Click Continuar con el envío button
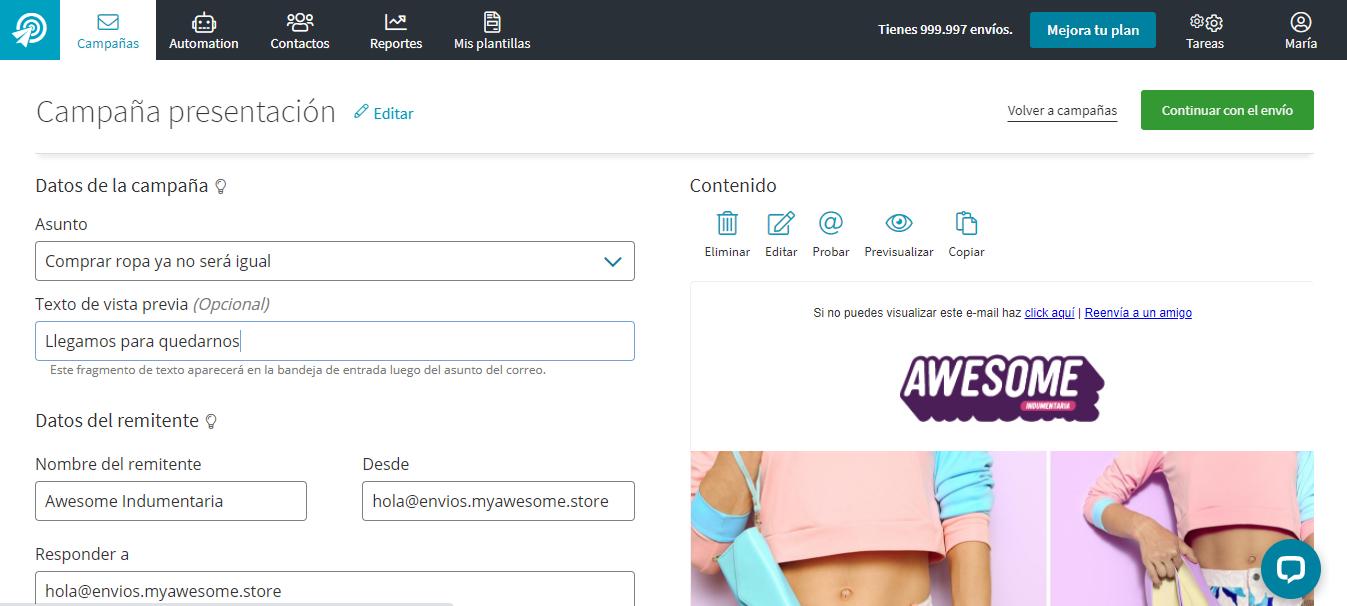The height and width of the screenshot is (606, 1347). (x=1227, y=110)
